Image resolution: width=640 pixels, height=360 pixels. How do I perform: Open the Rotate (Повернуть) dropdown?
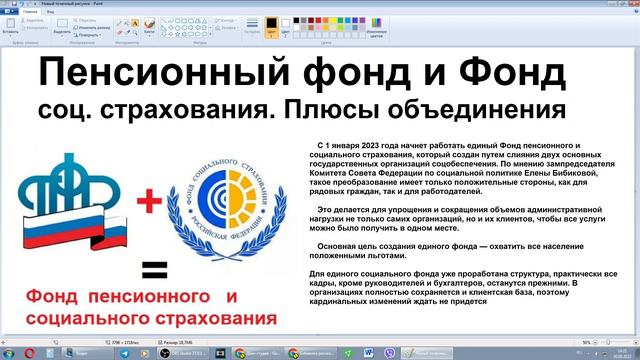(x=87, y=35)
